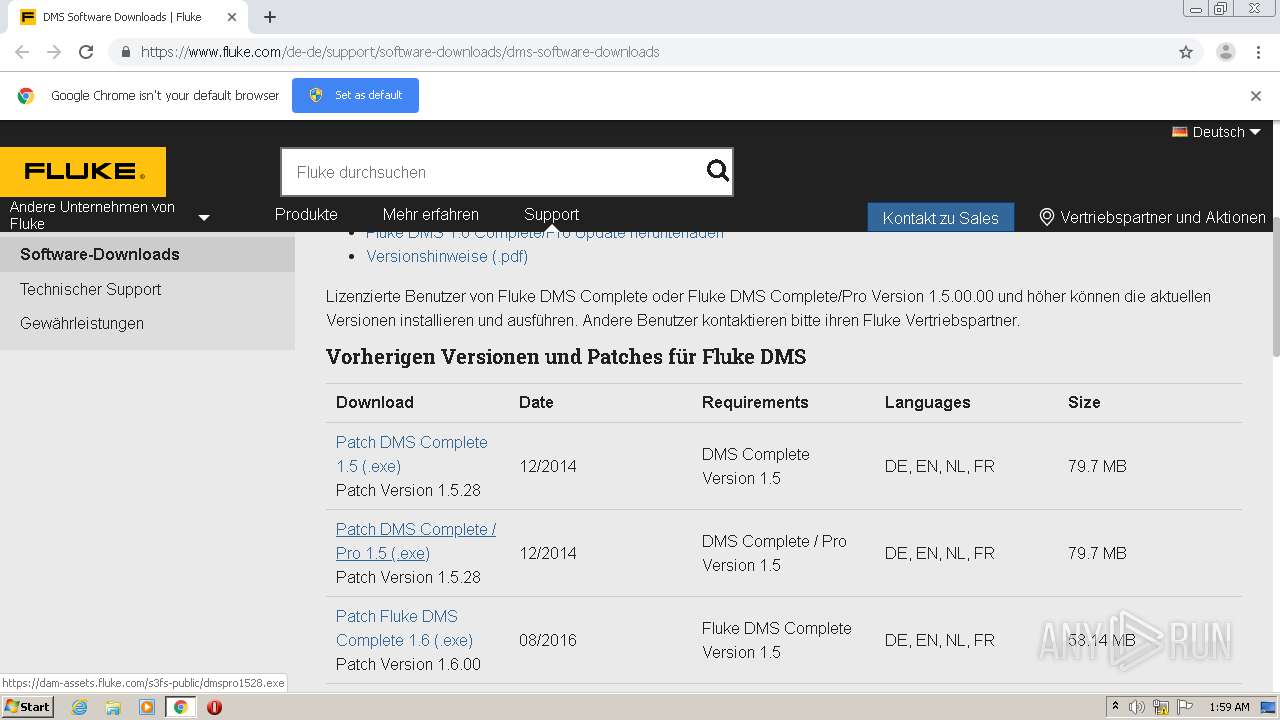
Task: Open Versionshinweise (.pdf) link
Action: pyautogui.click(x=447, y=256)
